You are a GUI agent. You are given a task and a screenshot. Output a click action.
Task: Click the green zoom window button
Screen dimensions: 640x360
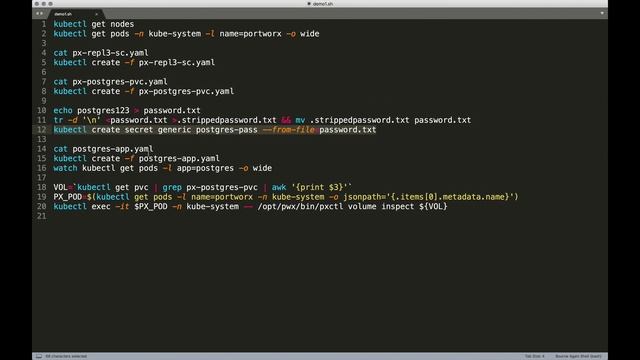tap(50, 4)
